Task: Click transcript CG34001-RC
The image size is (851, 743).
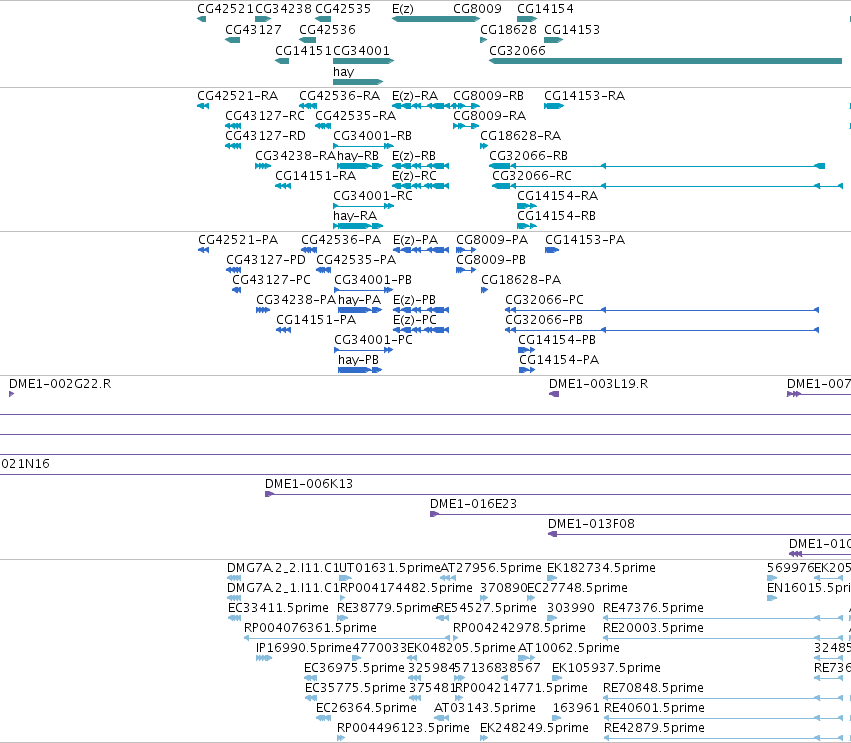Action: coord(373,195)
